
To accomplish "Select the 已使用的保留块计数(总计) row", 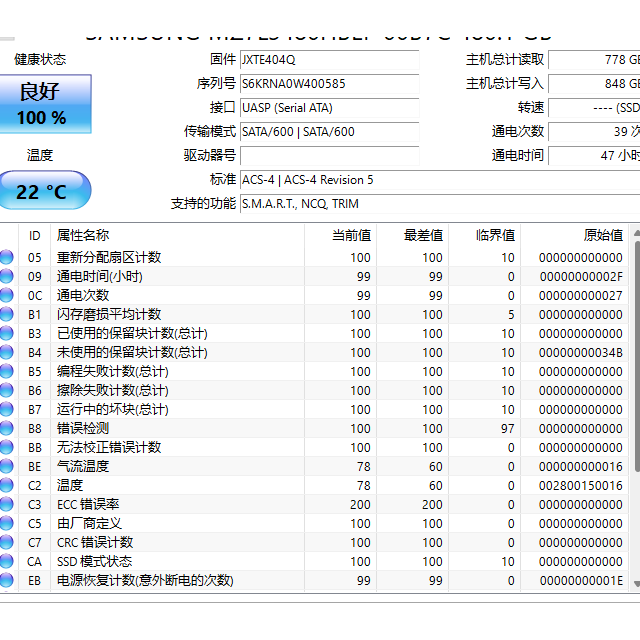I will tap(314, 333).
